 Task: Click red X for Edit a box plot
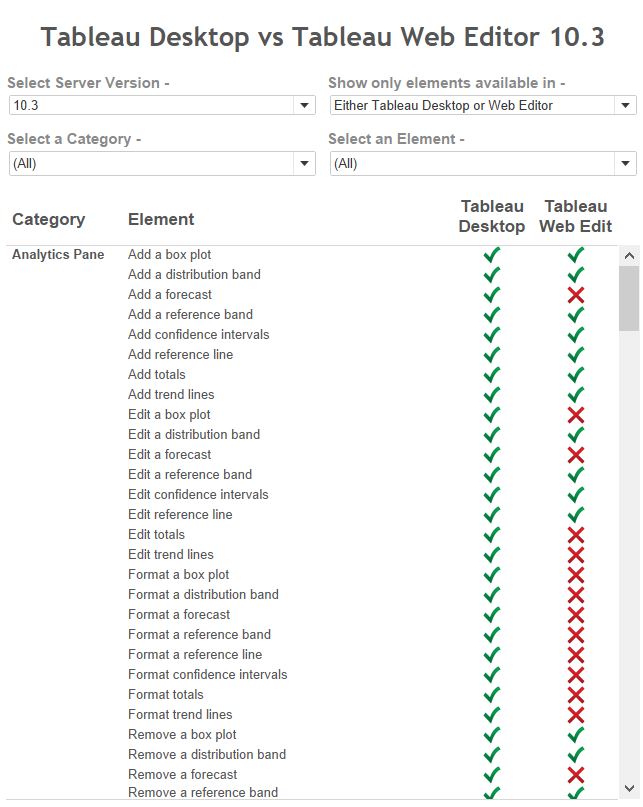(576, 415)
